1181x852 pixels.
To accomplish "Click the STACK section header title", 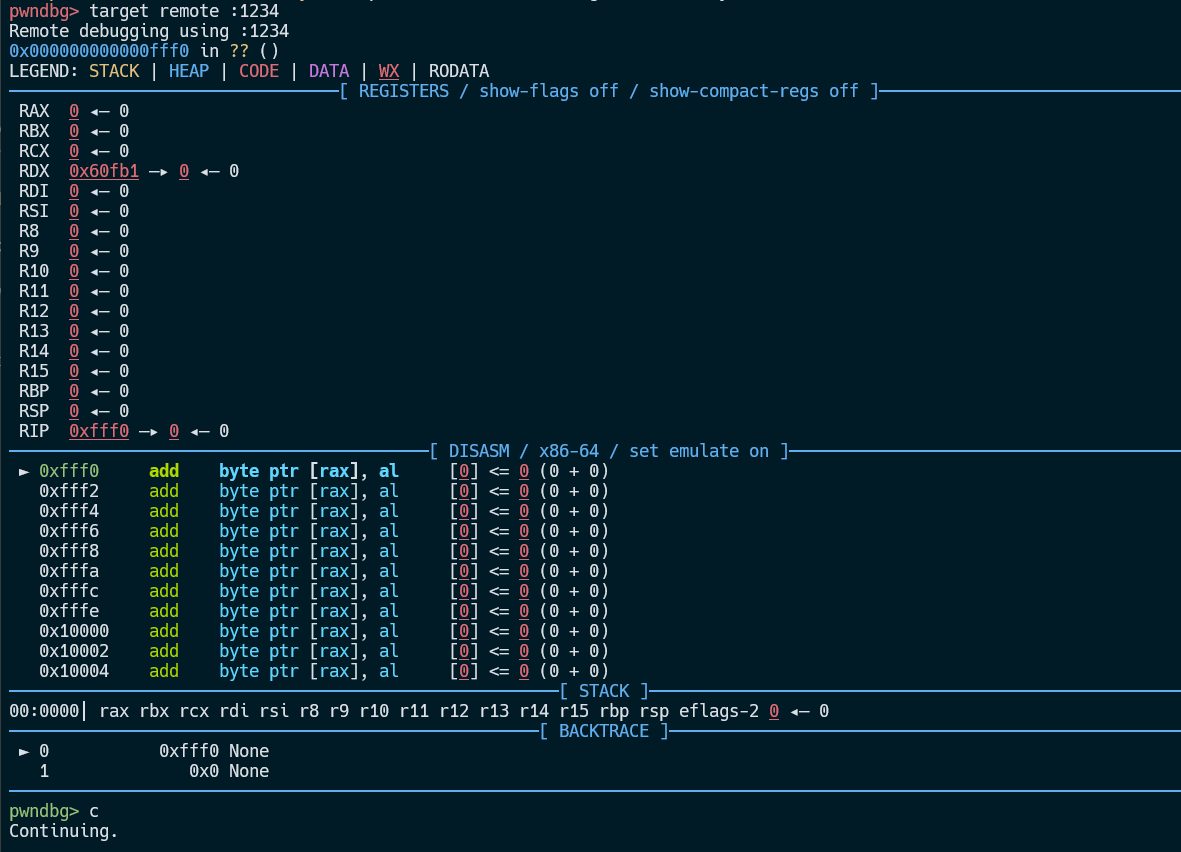I will pos(604,691).
